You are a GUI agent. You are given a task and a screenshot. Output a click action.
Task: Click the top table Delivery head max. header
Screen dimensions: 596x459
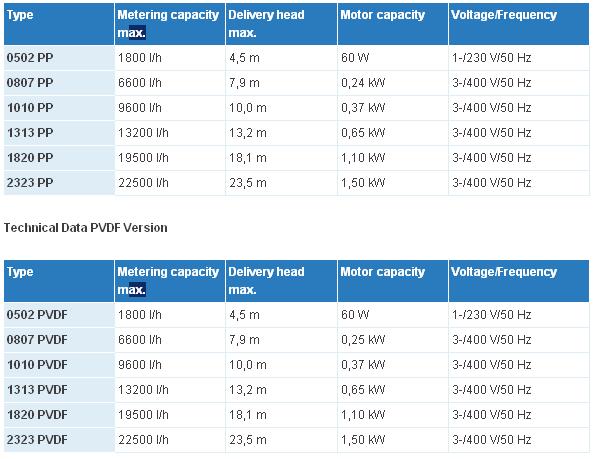pyautogui.click(x=281, y=24)
